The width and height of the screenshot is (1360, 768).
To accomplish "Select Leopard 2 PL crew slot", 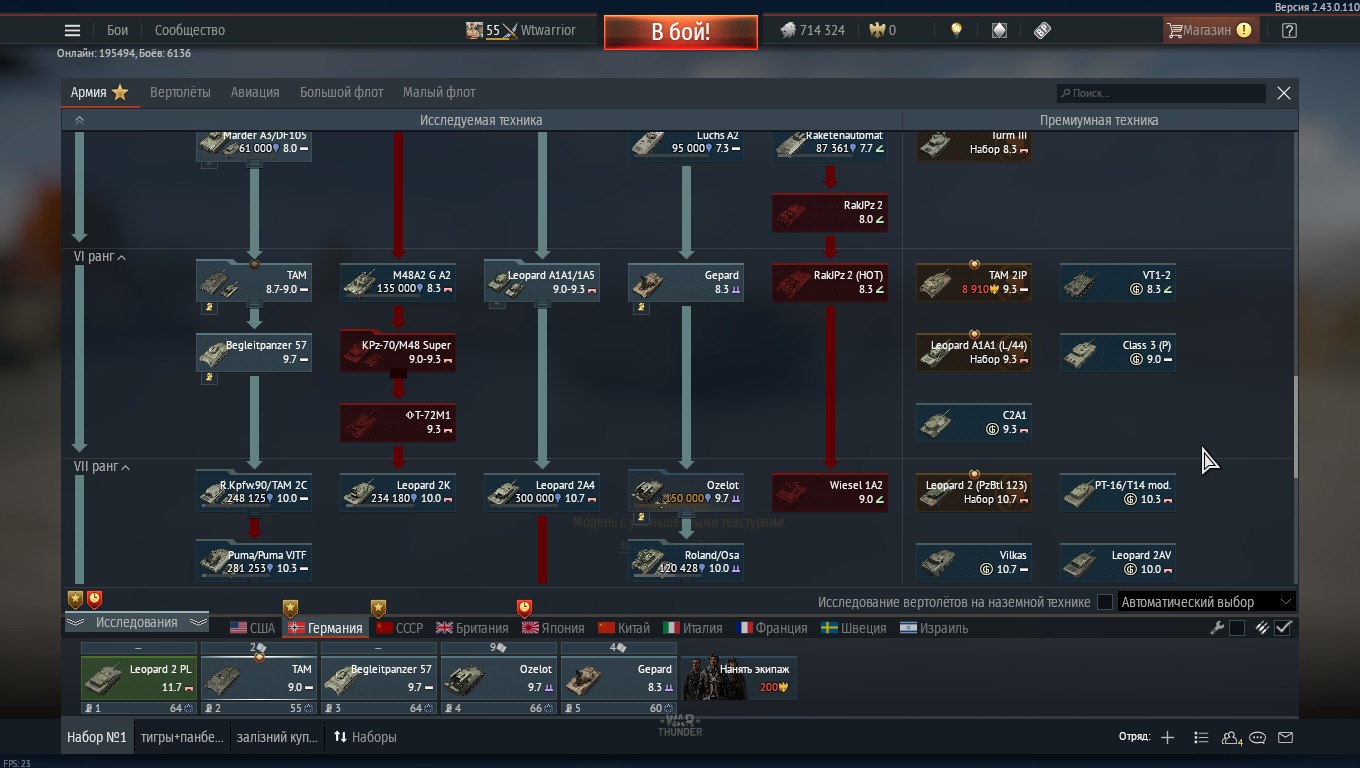I will point(139,678).
